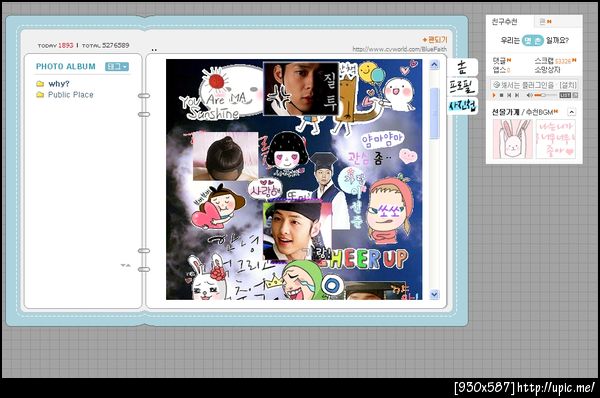Screen dimensions: 600x398
Task: Click the blue '몇 촌' button
Action: [532, 40]
